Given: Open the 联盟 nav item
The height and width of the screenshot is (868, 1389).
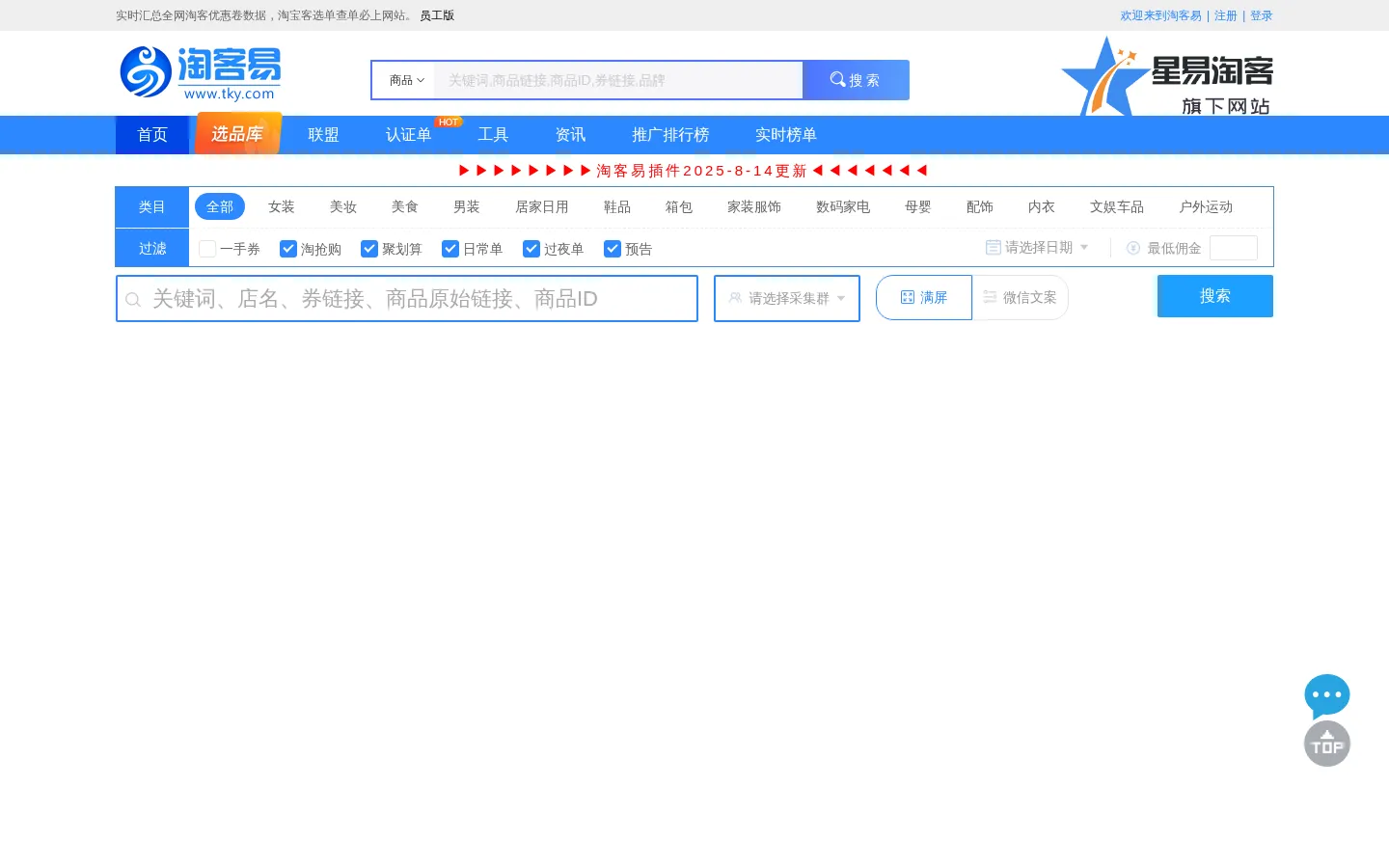Looking at the screenshot, I should (x=323, y=135).
